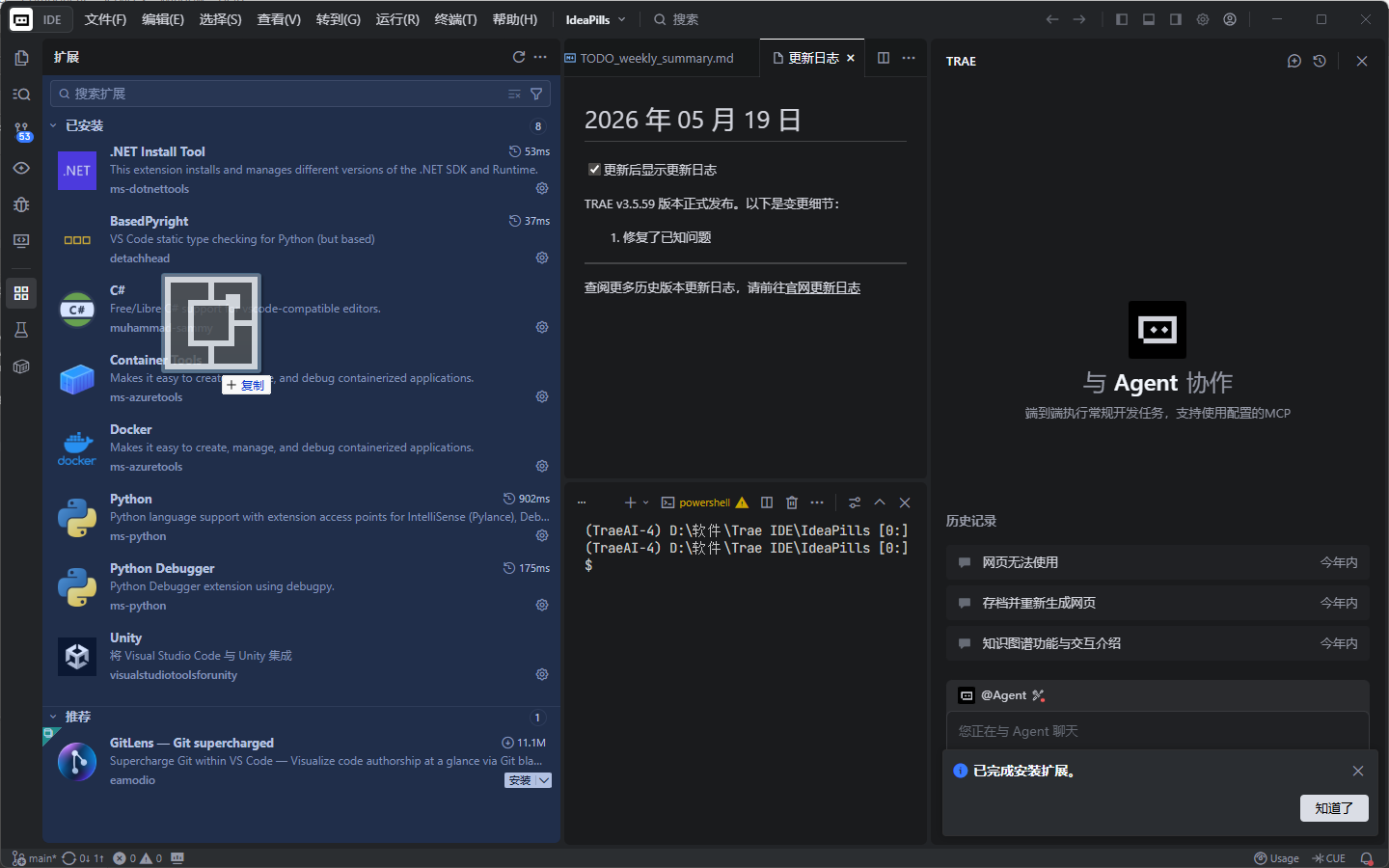Show chat history in TRAE panel

[1320, 61]
